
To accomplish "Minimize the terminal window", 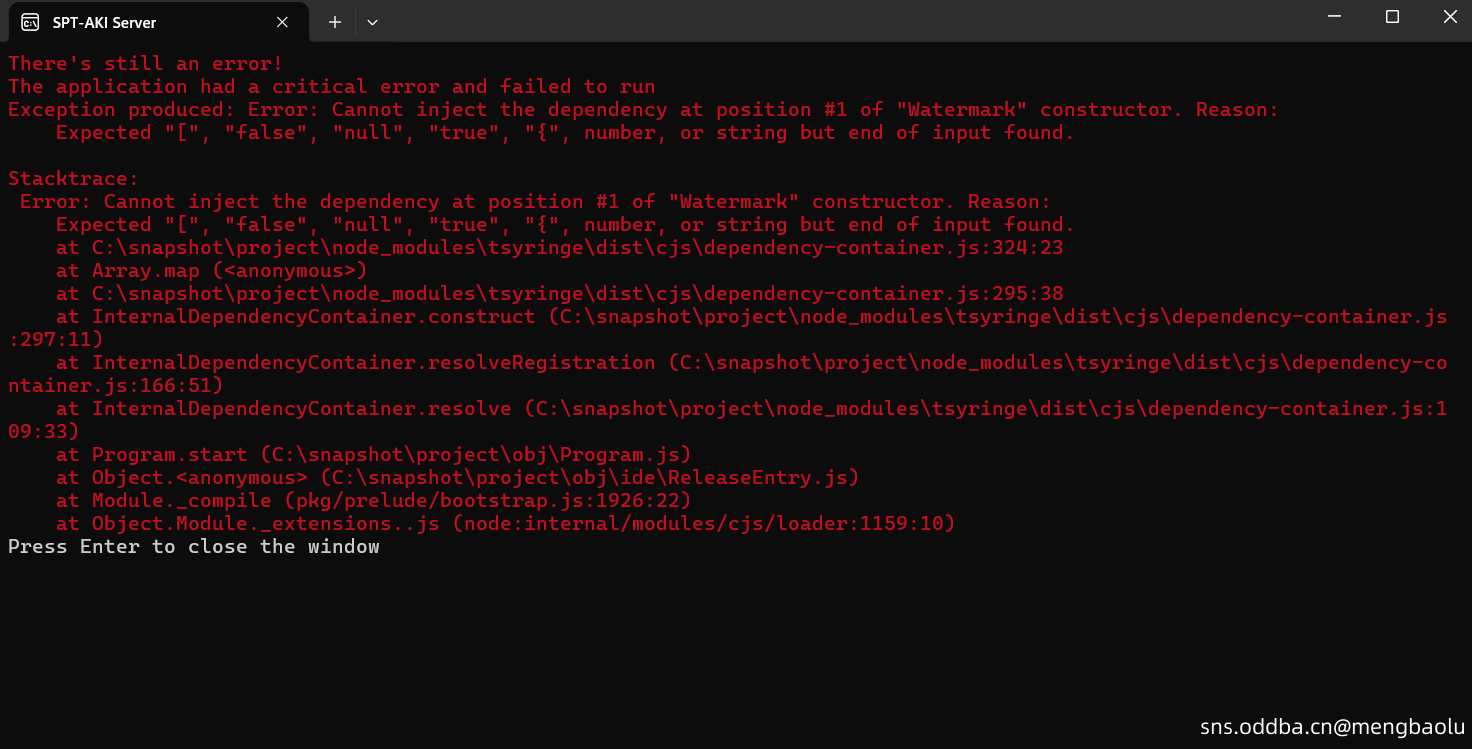I will (1334, 17).
